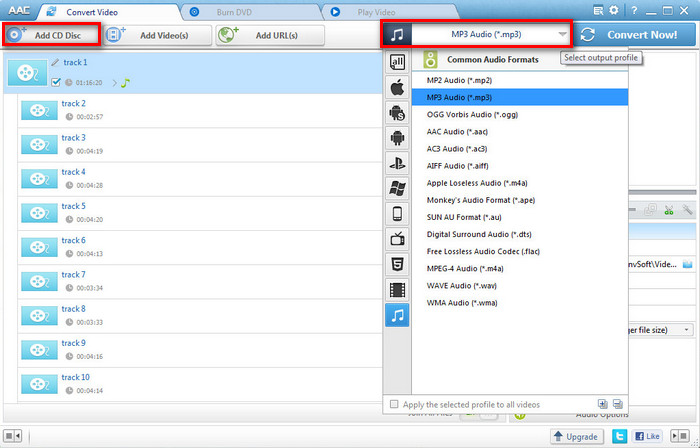Viewport: 700px width, 448px height.
Task: Select the mobile phone category icon
Action: [397, 214]
